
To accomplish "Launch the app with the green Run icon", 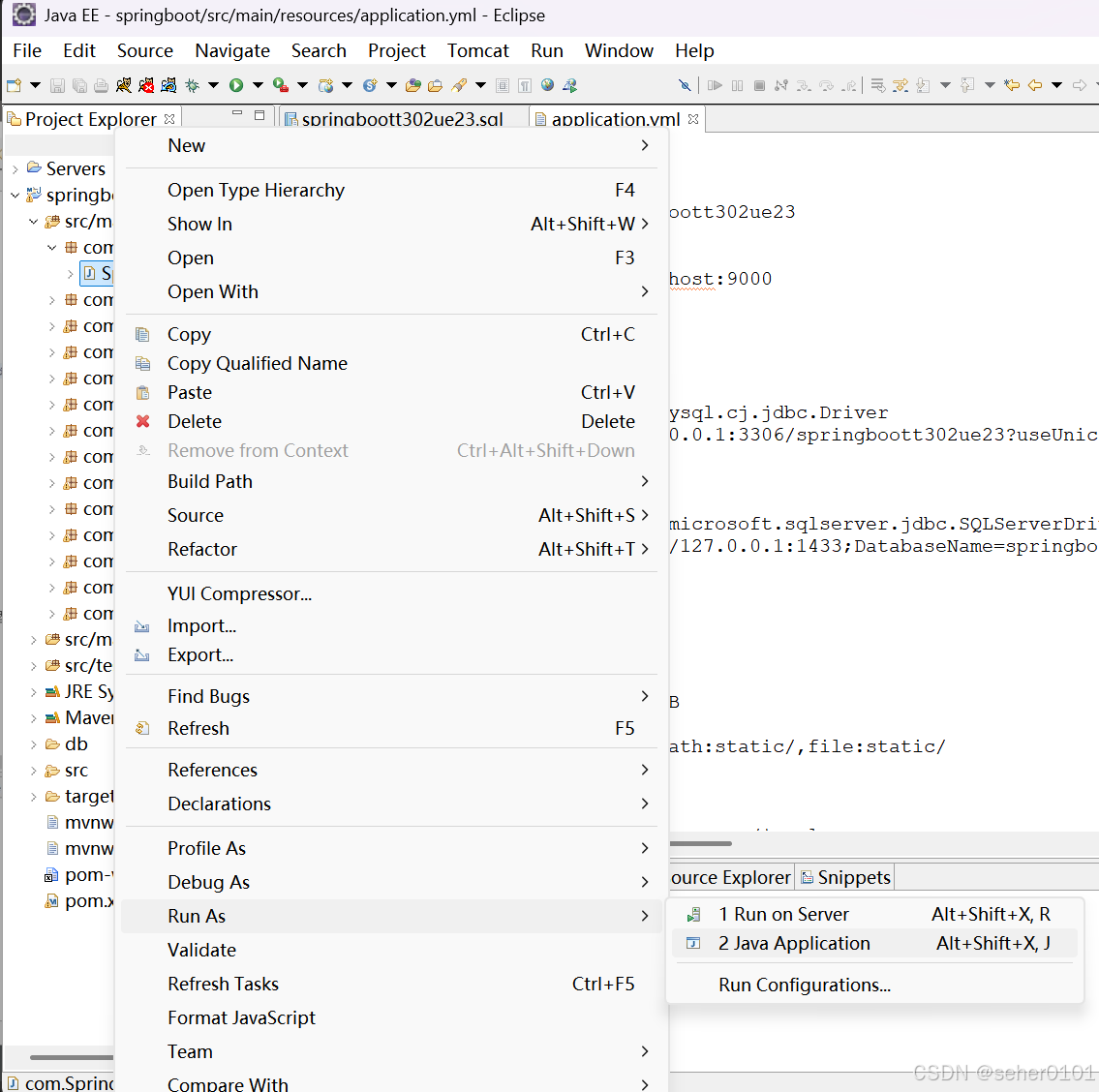I will point(235,87).
